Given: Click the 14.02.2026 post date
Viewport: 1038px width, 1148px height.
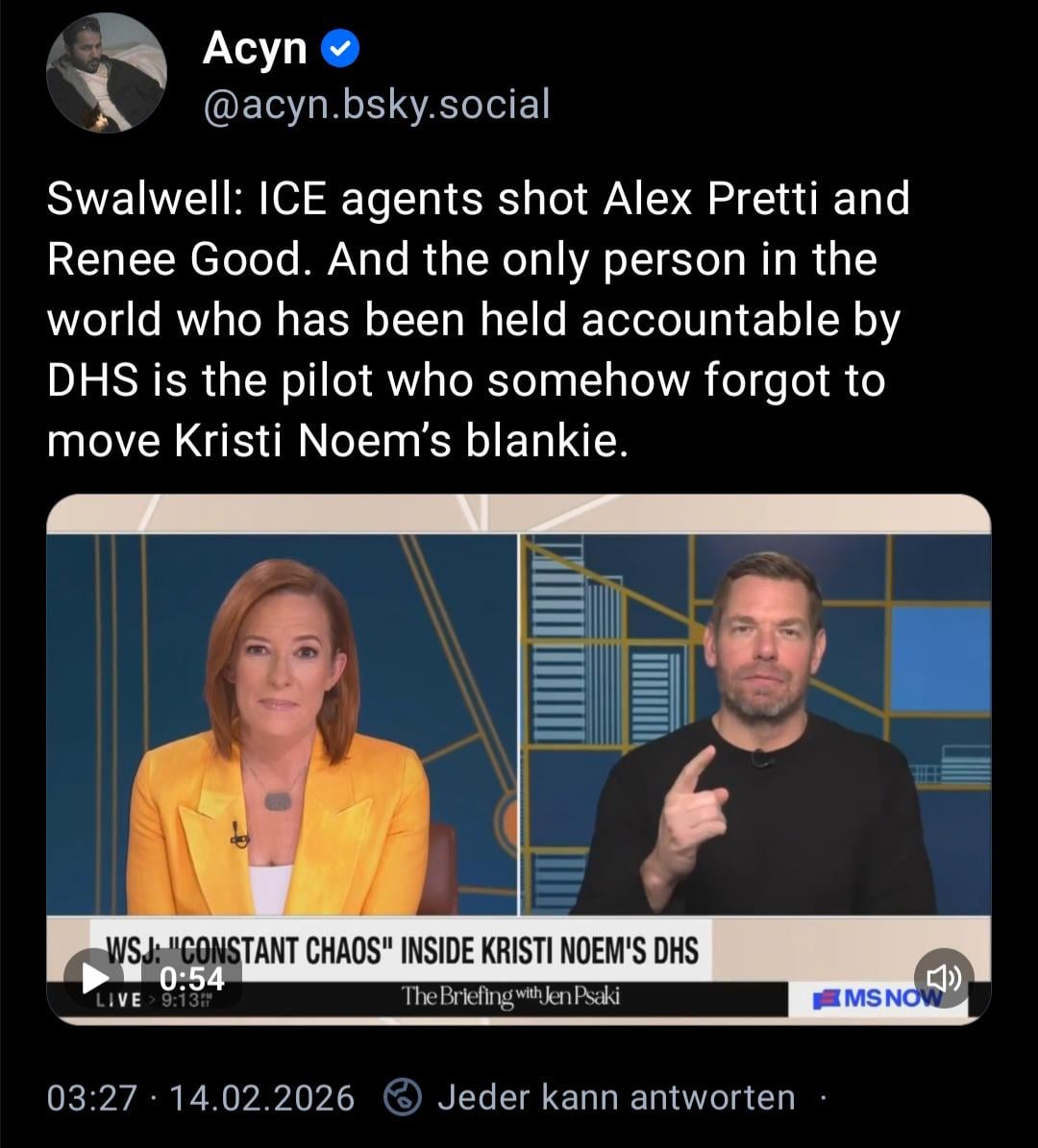Looking at the screenshot, I should click(261, 1097).
